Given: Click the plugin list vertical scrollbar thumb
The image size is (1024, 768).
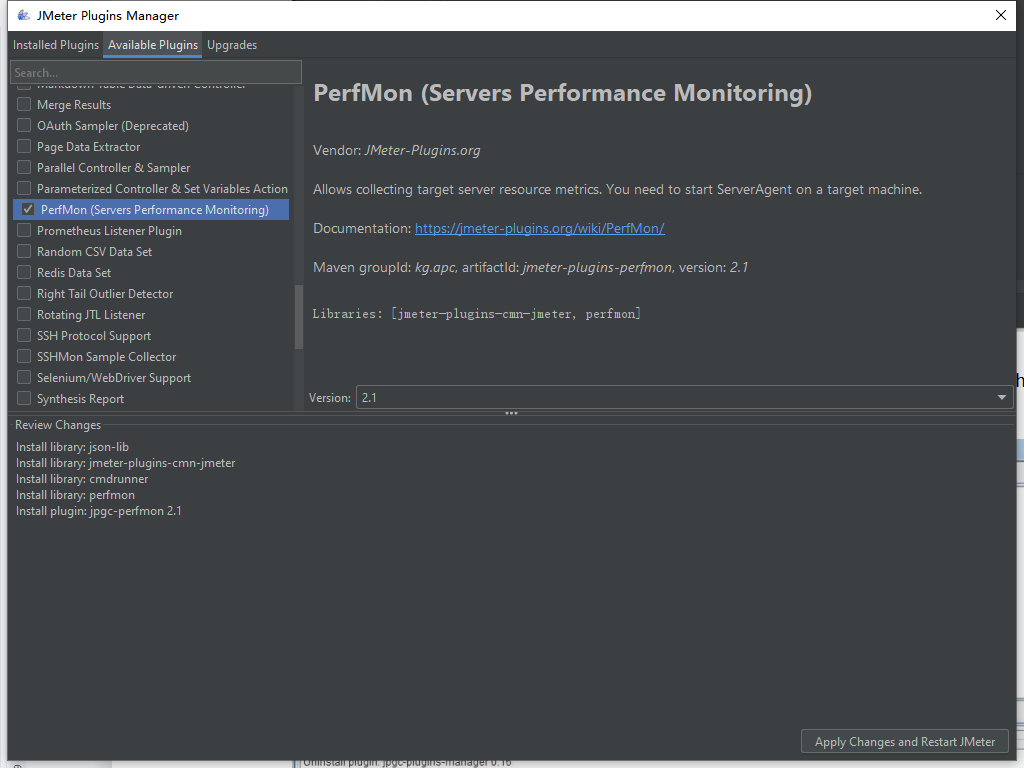Looking at the screenshot, I should click(299, 317).
